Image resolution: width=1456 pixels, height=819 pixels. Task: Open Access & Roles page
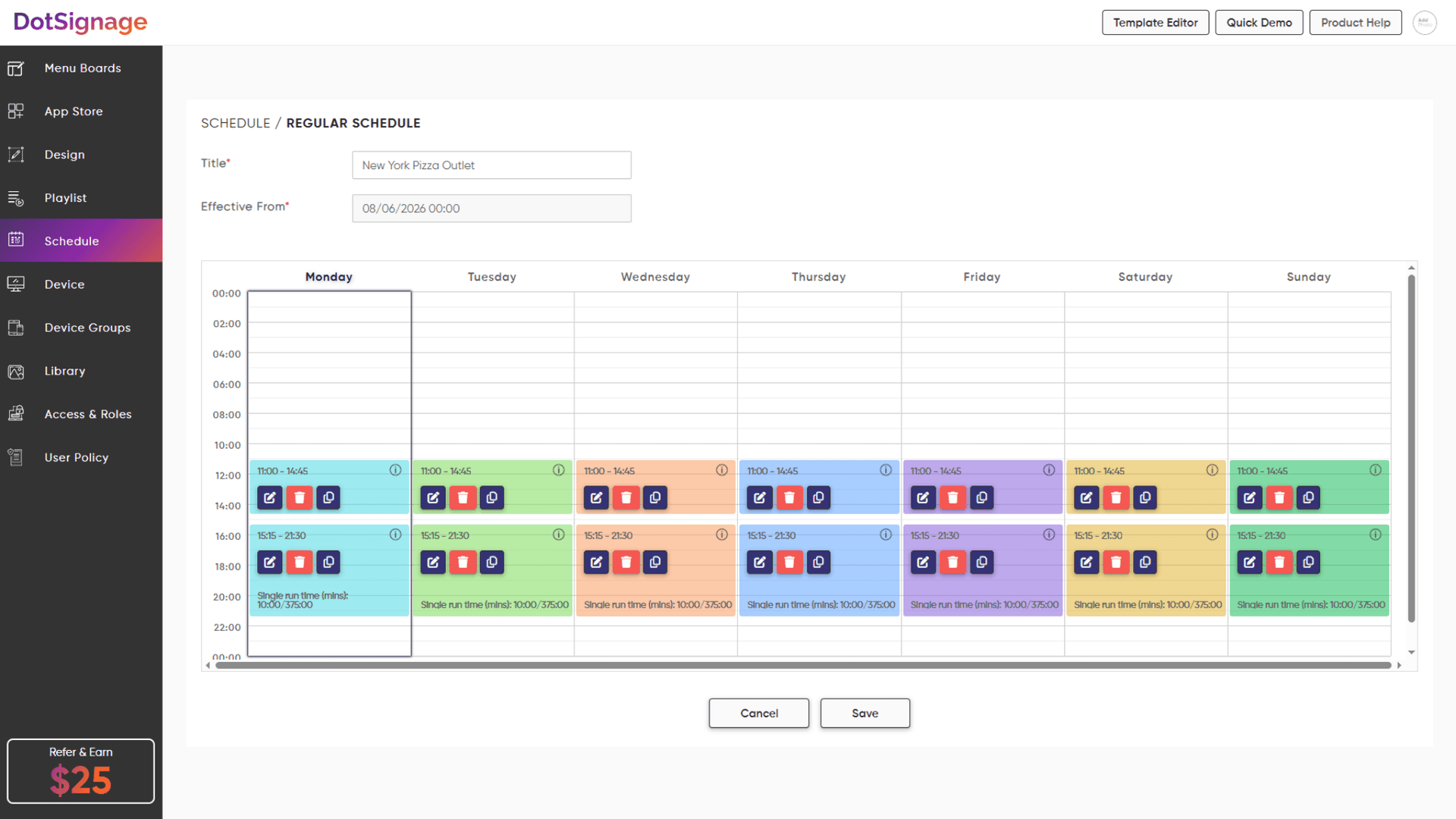[x=81, y=414]
